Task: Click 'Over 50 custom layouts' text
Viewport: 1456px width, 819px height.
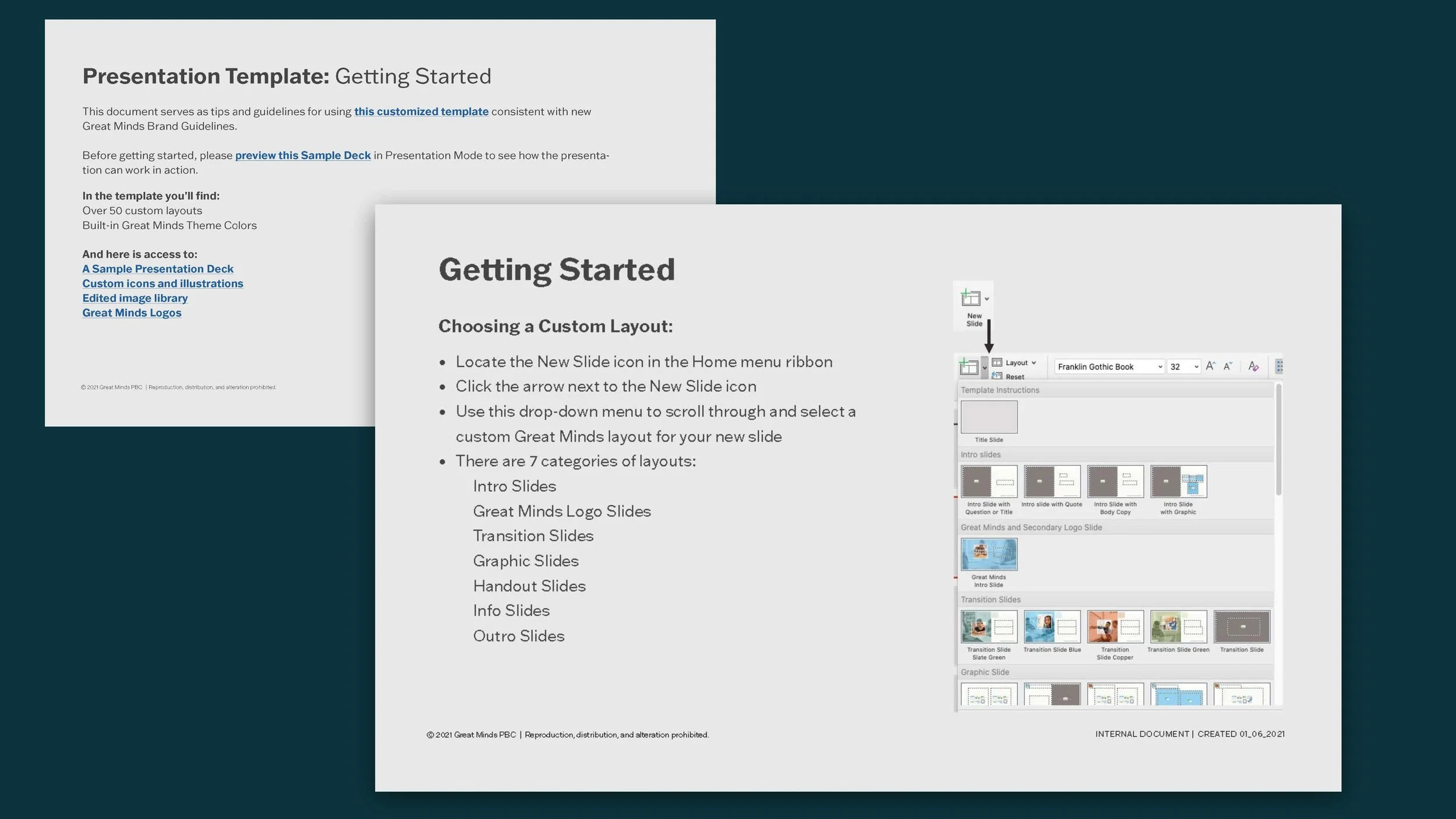Action: (x=142, y=211)
